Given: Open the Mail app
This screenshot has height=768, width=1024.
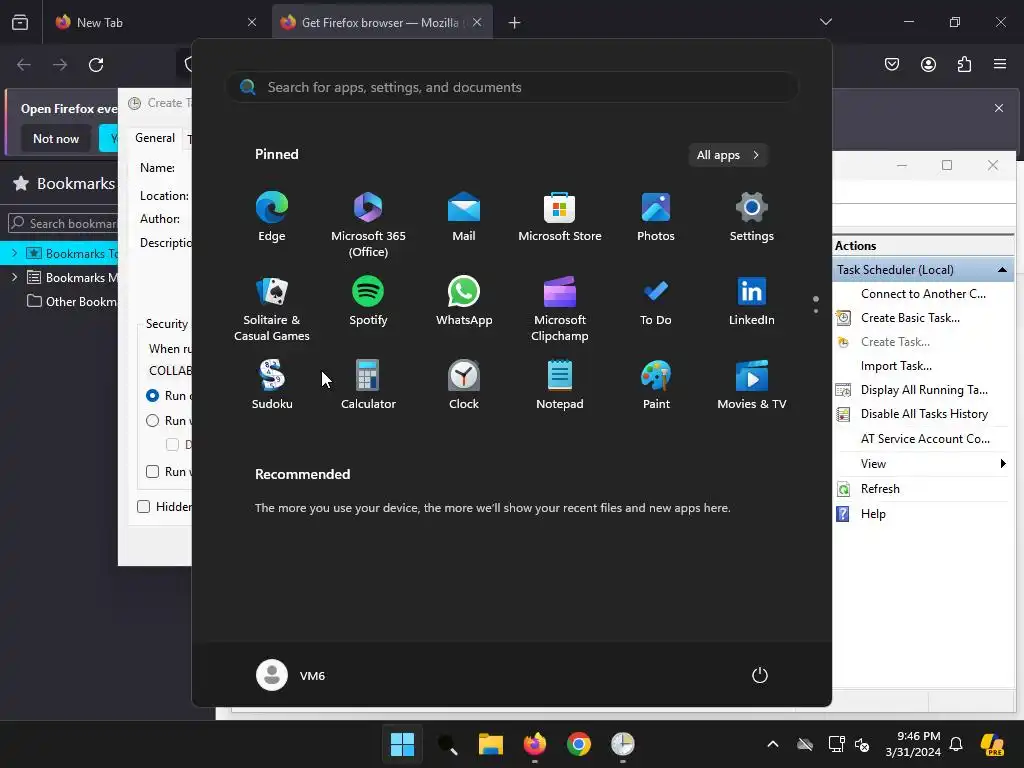Looking at the screenshot, I should point(464,217).
